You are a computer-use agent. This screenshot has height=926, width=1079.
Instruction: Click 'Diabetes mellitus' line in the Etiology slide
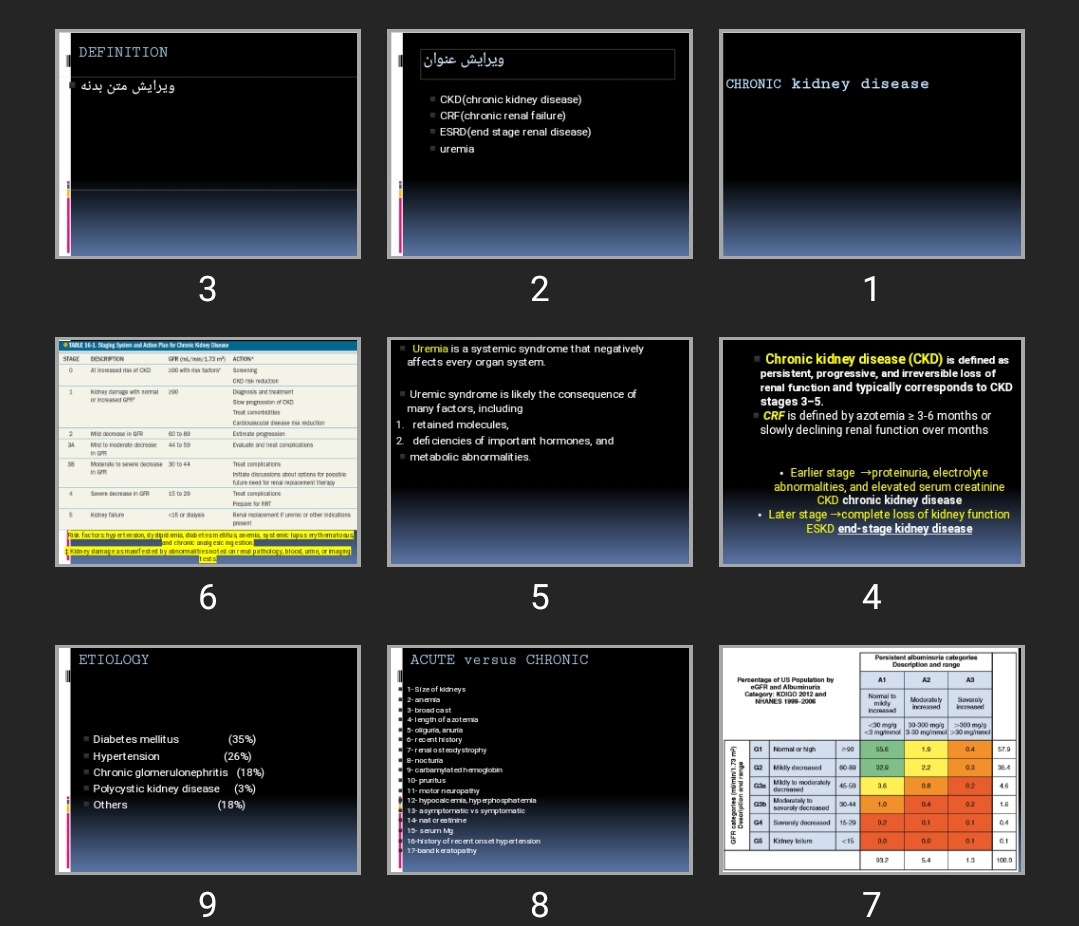(x=136, y=739)
